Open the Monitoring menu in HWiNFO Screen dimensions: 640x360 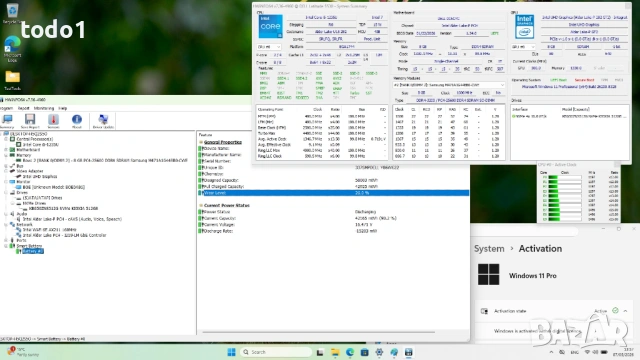click(44, 108)
